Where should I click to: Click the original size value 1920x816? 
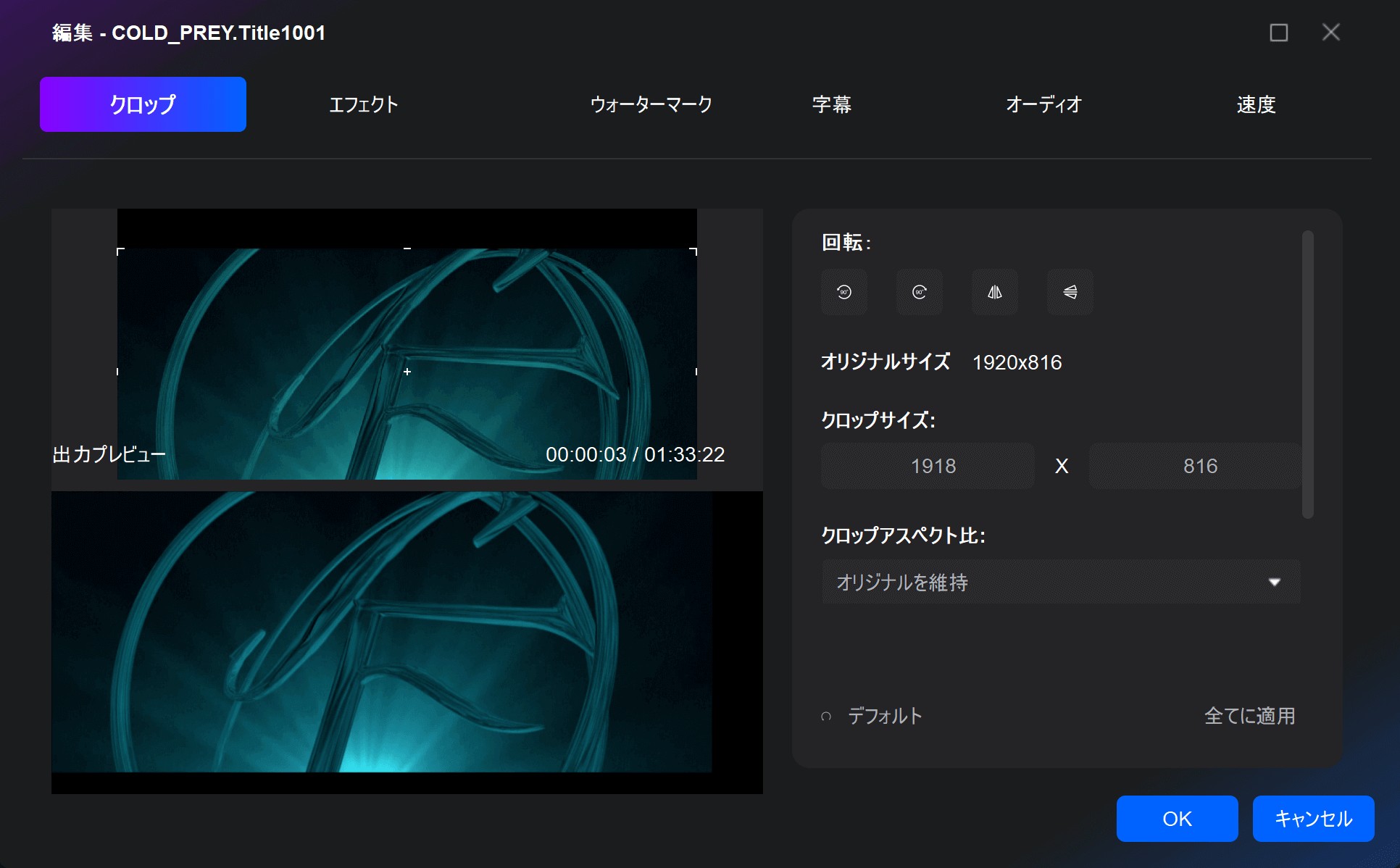click(1017, 362)
